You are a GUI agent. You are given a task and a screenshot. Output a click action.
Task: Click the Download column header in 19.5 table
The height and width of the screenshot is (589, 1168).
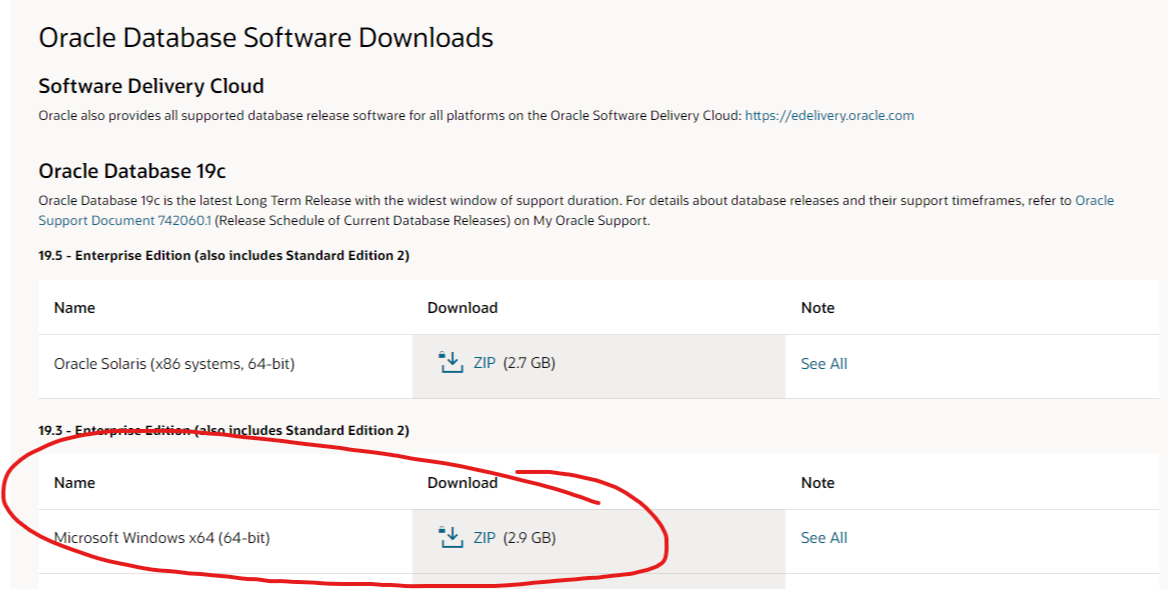click(x=463, y=308)
